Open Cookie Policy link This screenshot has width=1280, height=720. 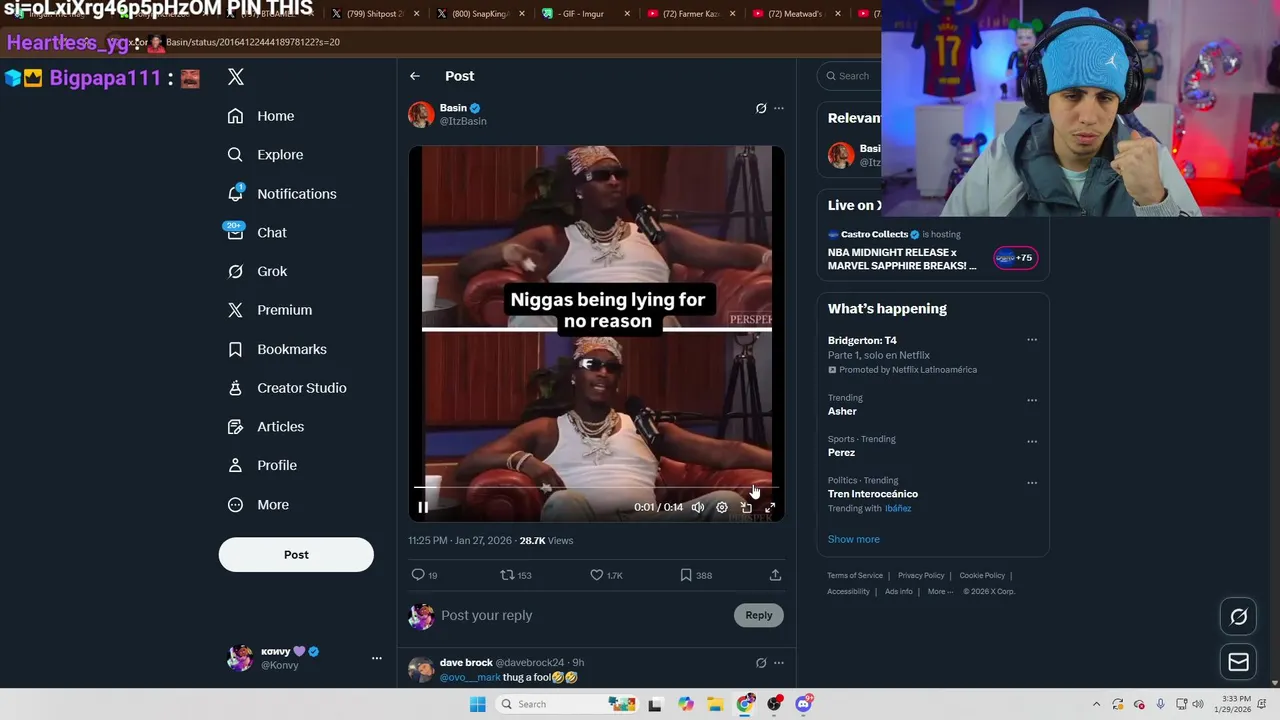[x=982, y=575]
